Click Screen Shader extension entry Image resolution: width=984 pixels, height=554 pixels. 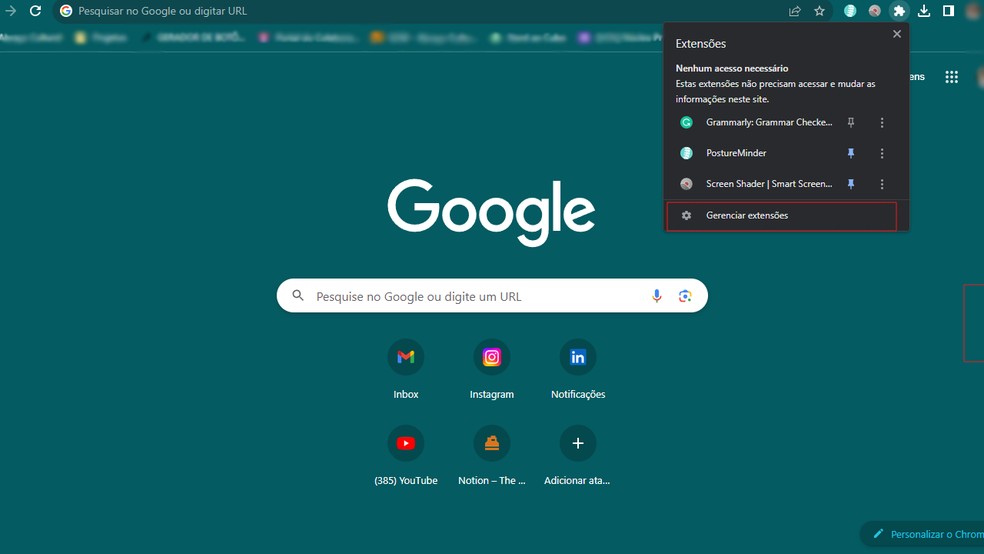756,184
